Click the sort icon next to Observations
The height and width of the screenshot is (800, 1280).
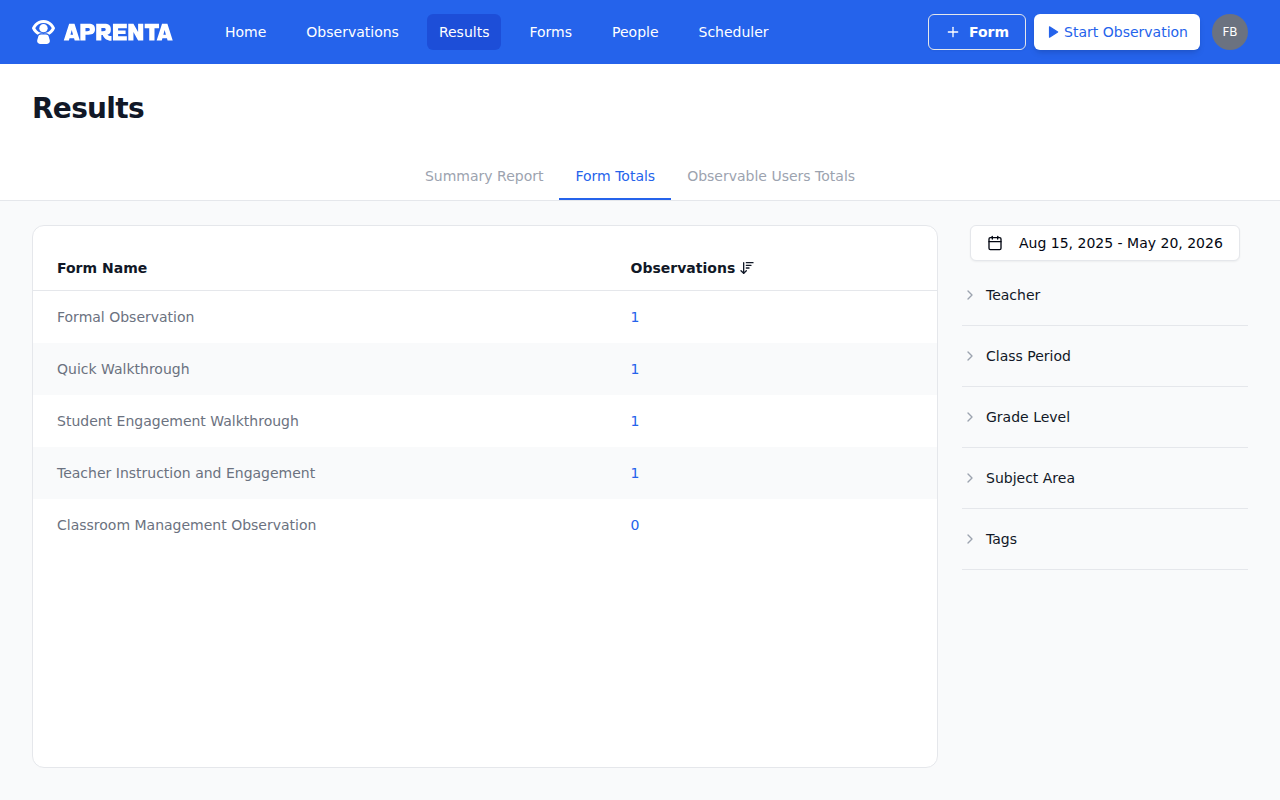click(x=746, y=267)
